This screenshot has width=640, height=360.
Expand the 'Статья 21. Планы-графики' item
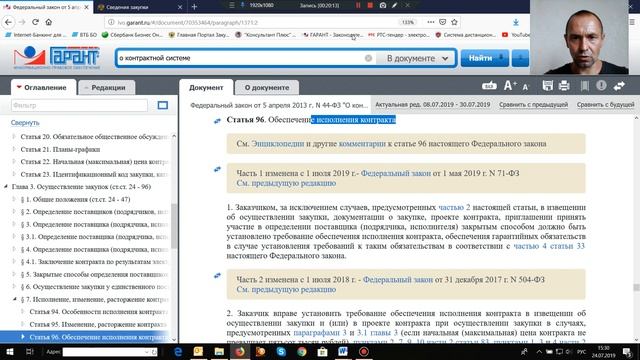point(14,149)
